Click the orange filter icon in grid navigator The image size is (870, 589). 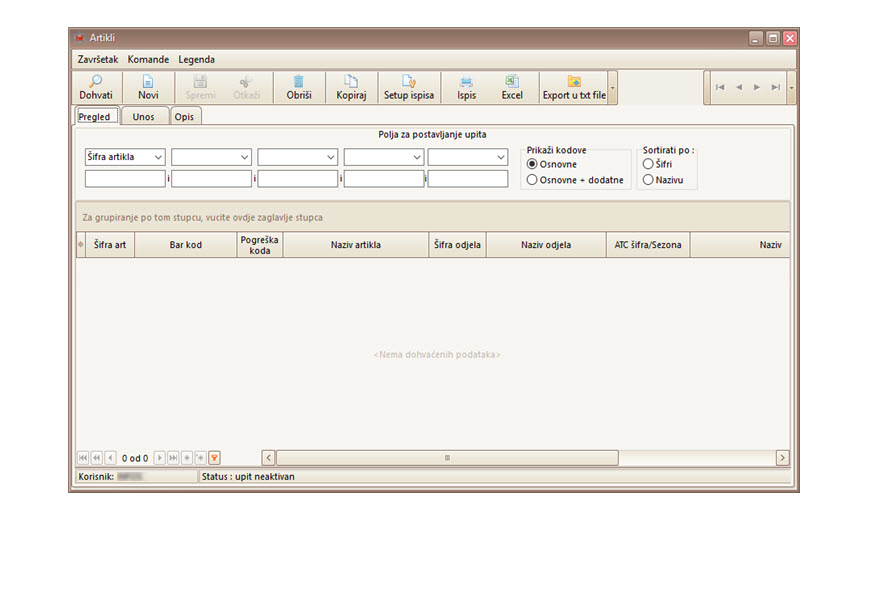point(214,458)
